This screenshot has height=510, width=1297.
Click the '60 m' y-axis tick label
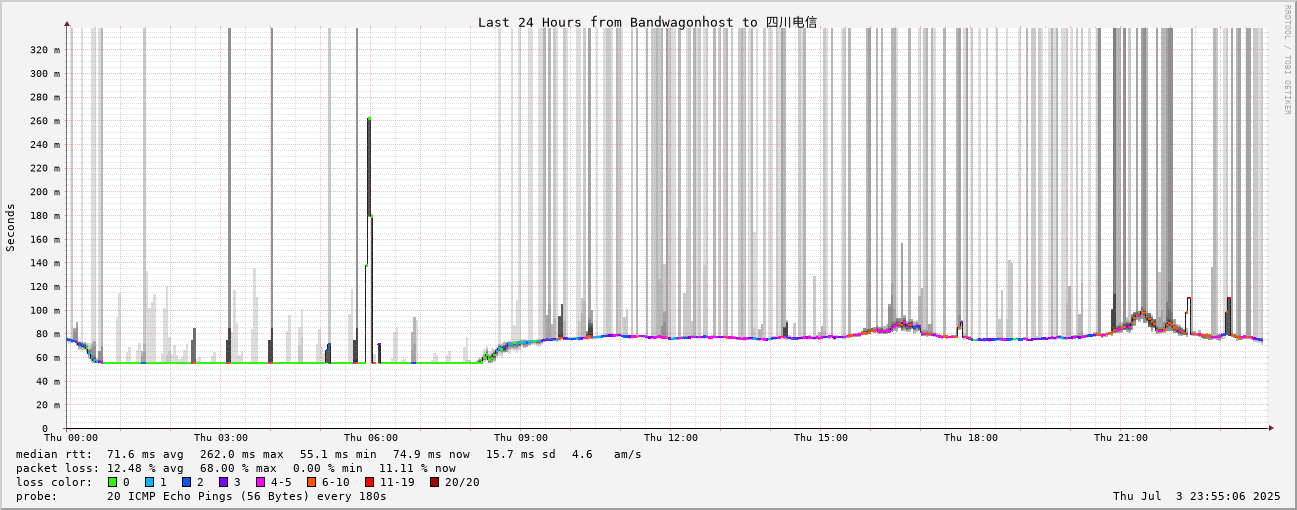pos(47,358)
